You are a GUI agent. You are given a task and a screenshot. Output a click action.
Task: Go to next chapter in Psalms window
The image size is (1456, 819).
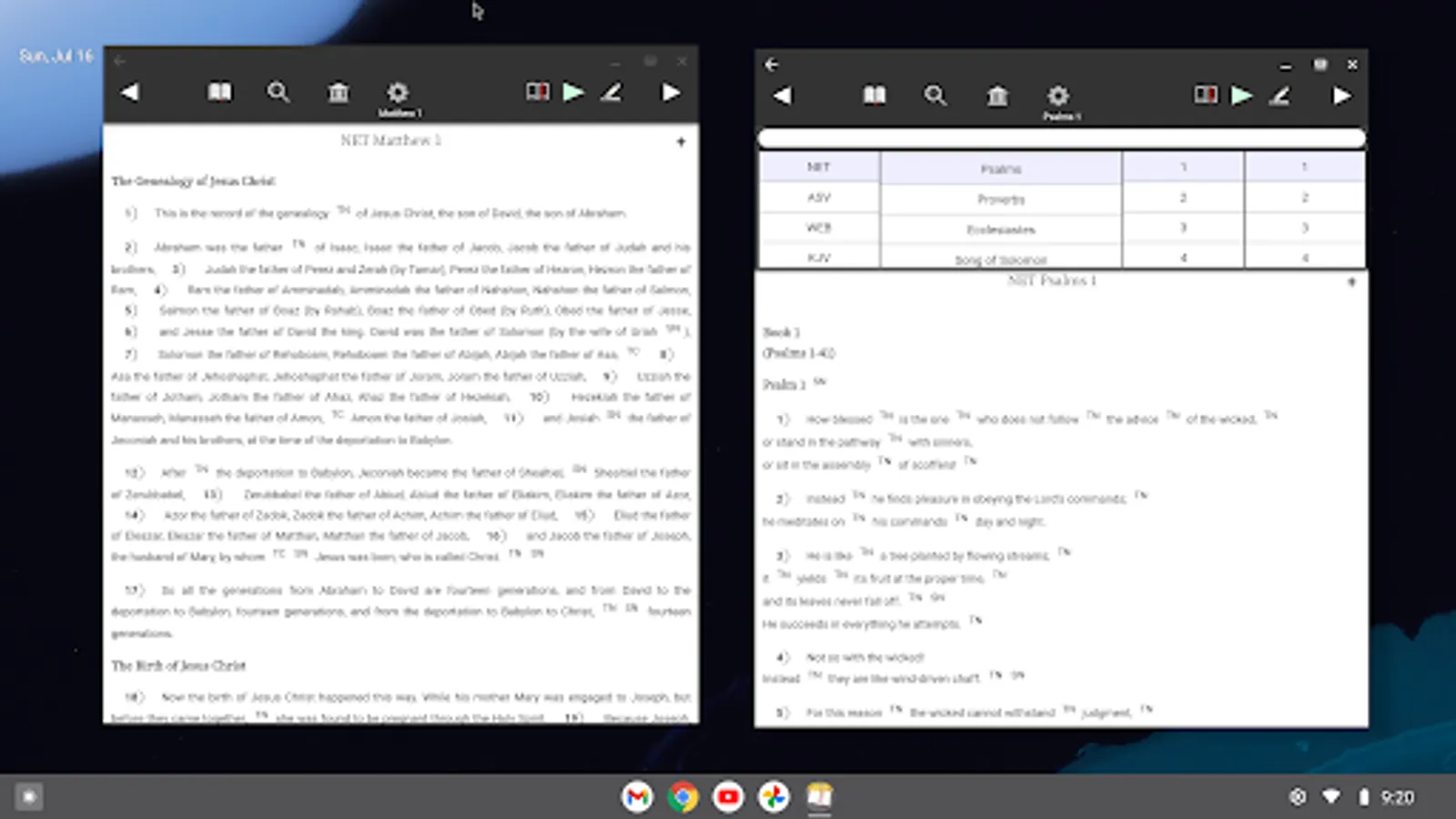[1341, 96]
